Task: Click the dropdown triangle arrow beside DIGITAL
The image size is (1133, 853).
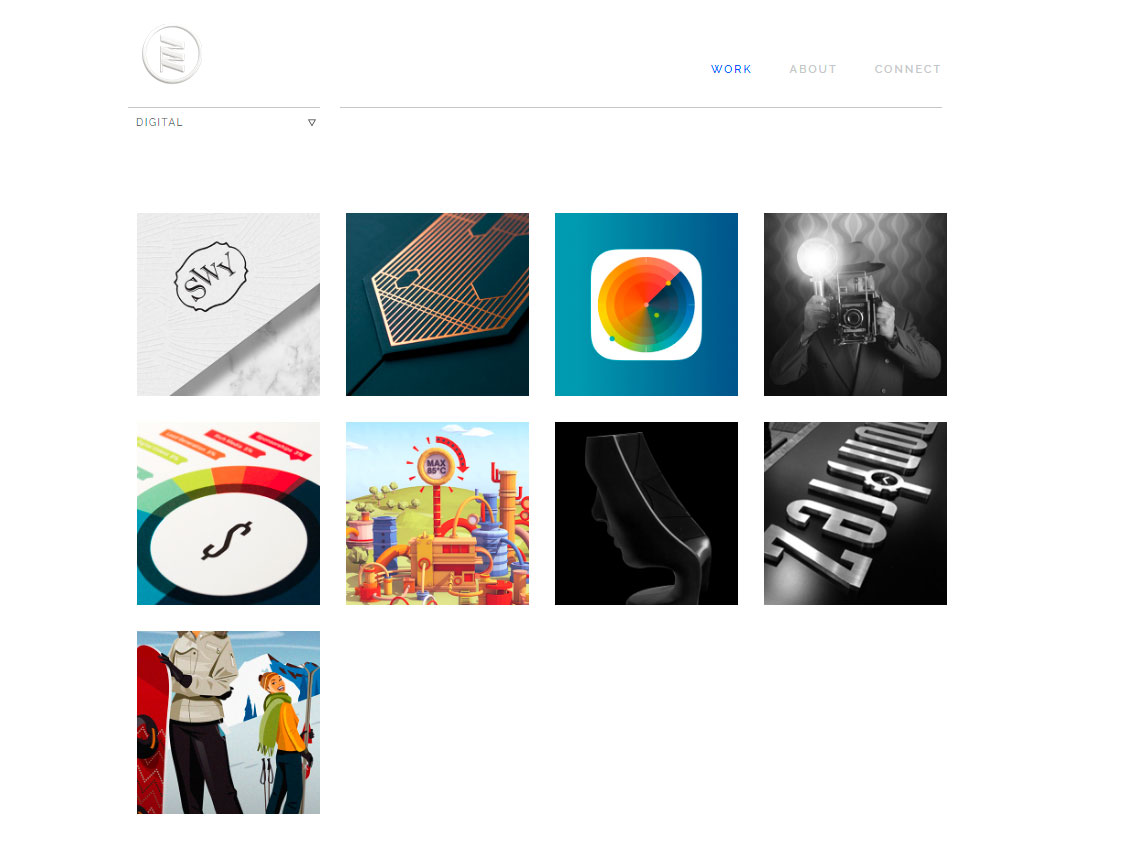Action: tap(312, 123)
